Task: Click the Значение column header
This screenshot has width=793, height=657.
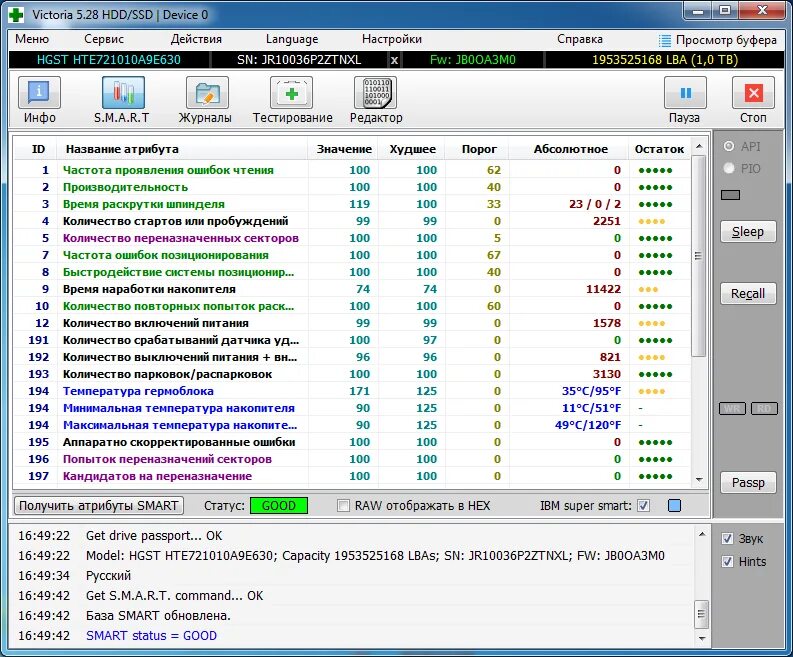Action: click(344, 149)
